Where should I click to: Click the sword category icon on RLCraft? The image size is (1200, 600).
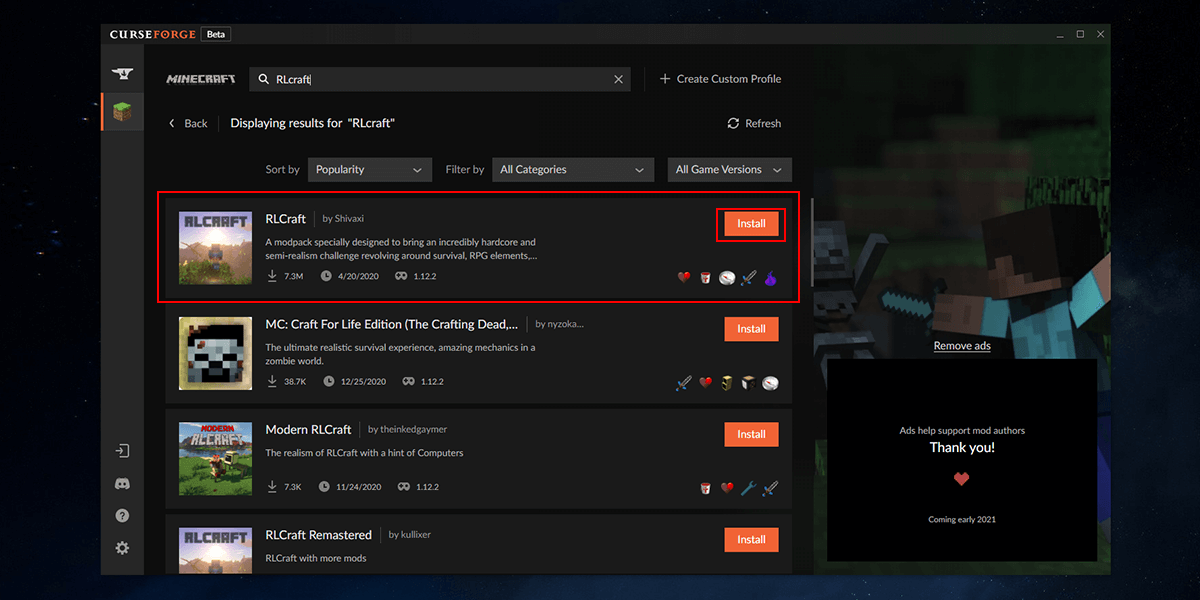pos(749,278)
